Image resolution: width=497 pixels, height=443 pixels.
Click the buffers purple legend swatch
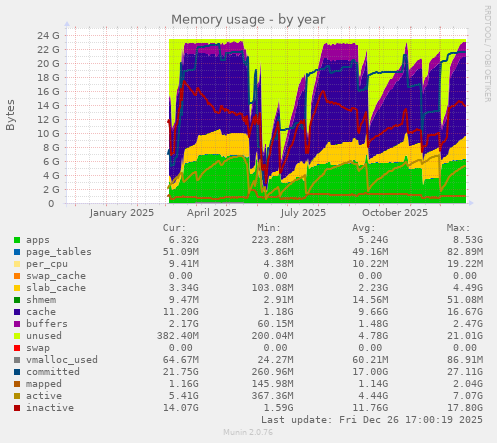[17, 324]
